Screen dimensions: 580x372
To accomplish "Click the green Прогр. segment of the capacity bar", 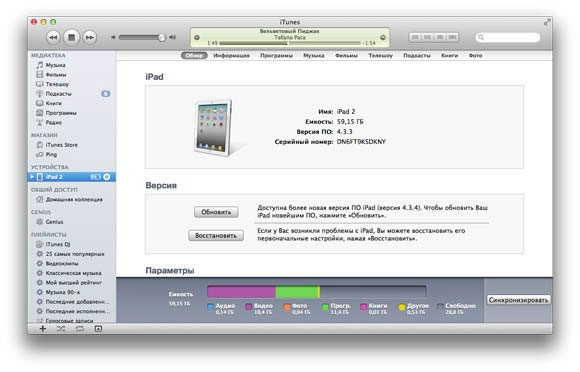I will pos(296,292).
